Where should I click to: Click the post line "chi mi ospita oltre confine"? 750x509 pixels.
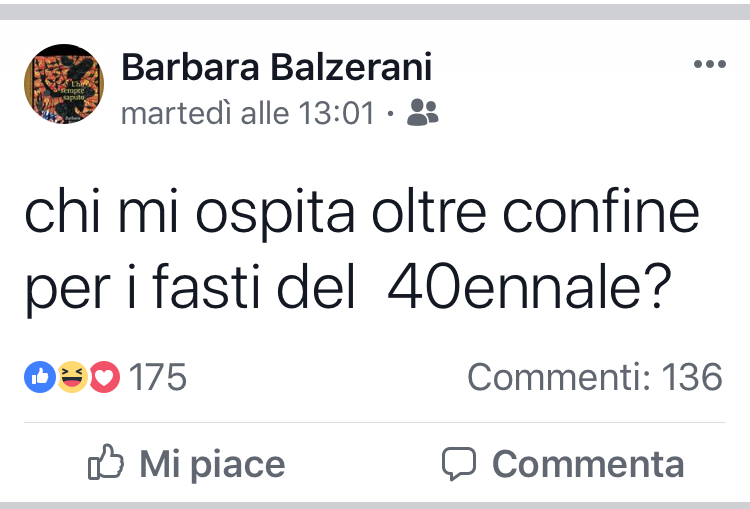tap(360, 216)
